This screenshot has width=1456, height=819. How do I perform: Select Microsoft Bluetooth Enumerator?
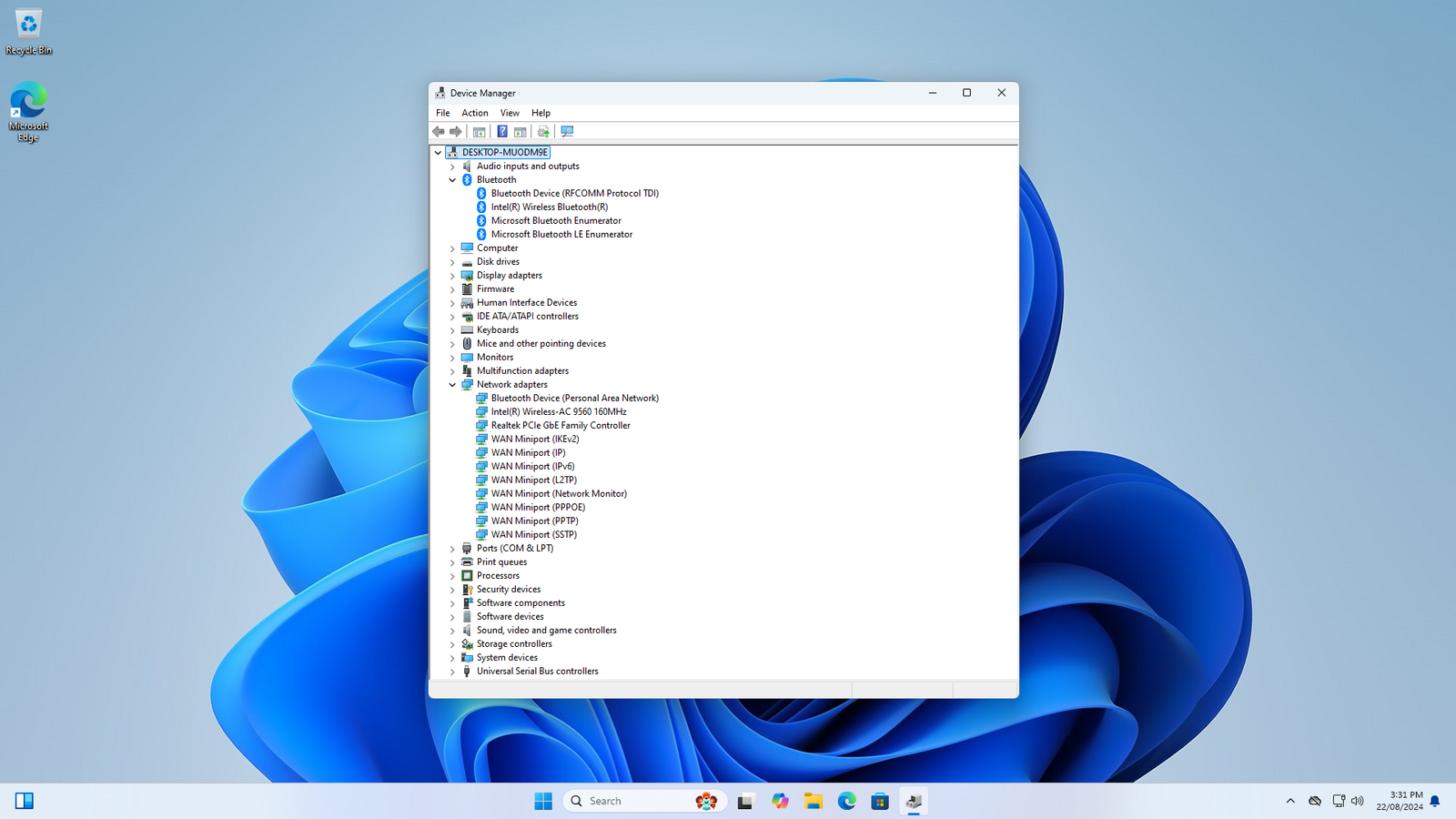[556, 220]
